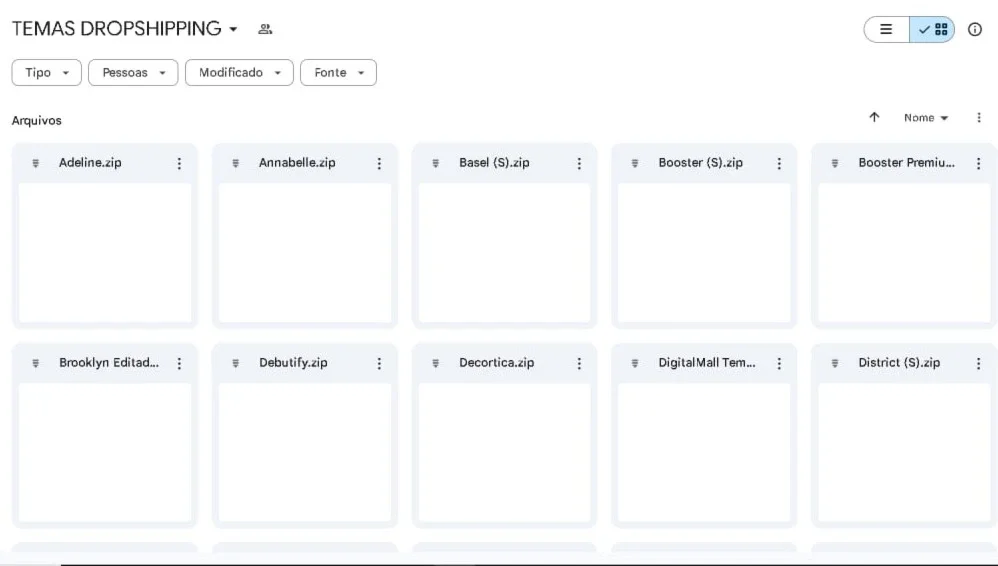The height and width of the screenshot is (566, 998).
Task: Open more actions for Adeline.zip
Action: coord(179,164)
